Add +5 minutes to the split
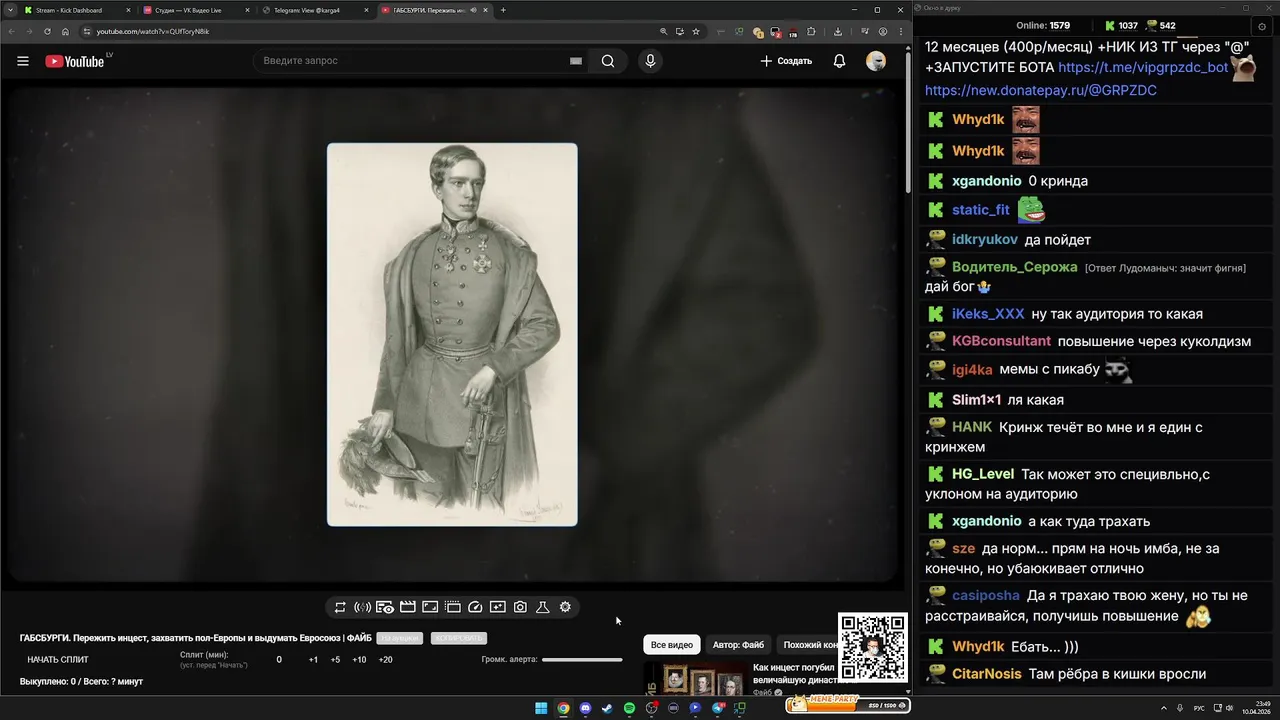Viewport: 1280px width, 720px height. (335, 660)
